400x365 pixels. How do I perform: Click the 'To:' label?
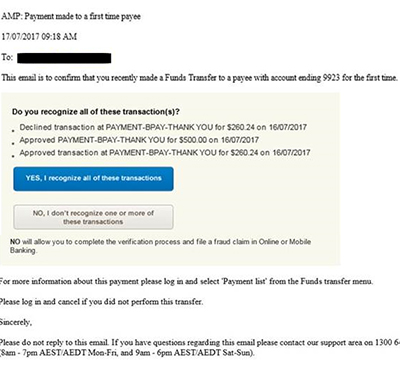7,57
